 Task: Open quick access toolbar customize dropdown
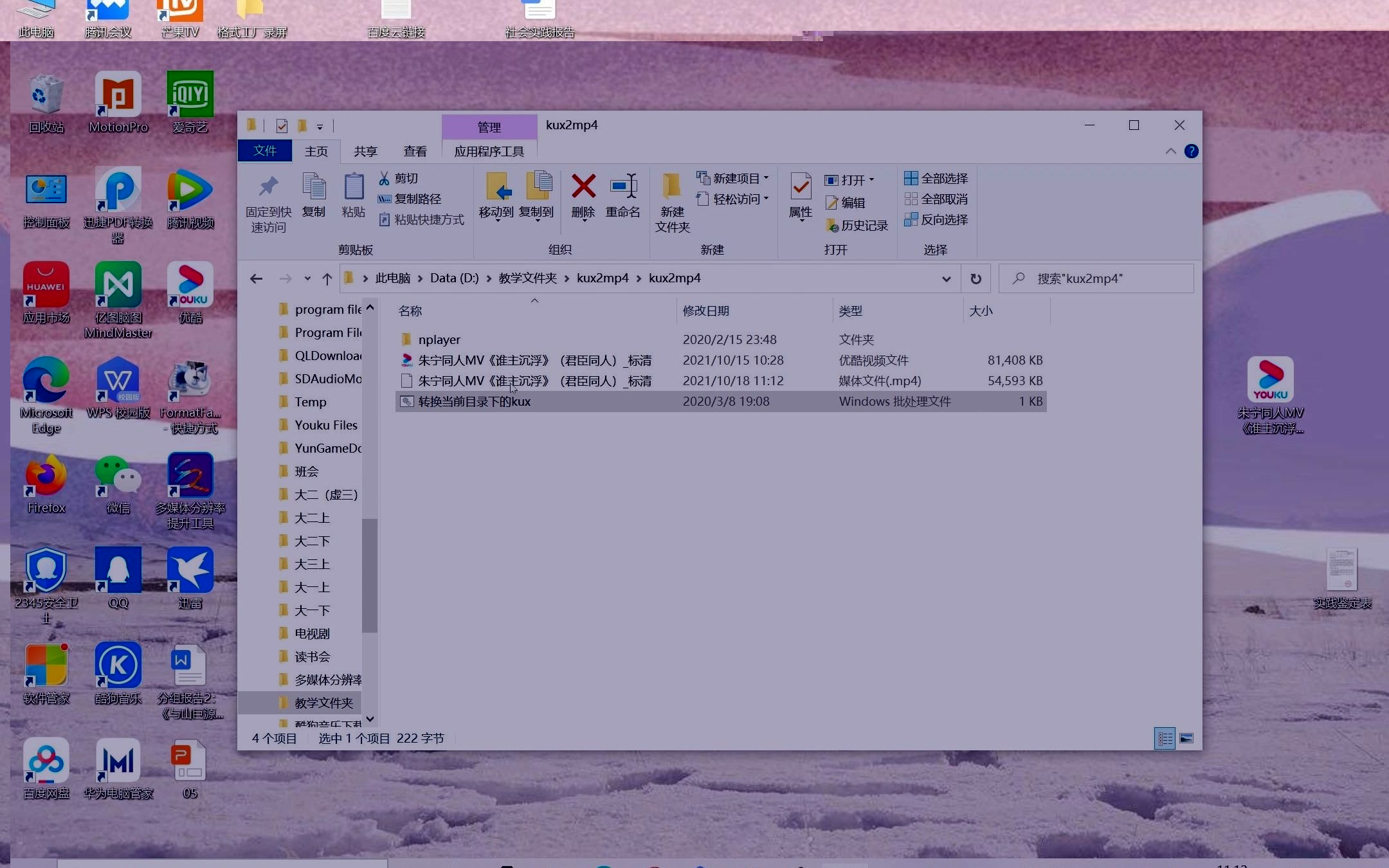coord(320,127)
